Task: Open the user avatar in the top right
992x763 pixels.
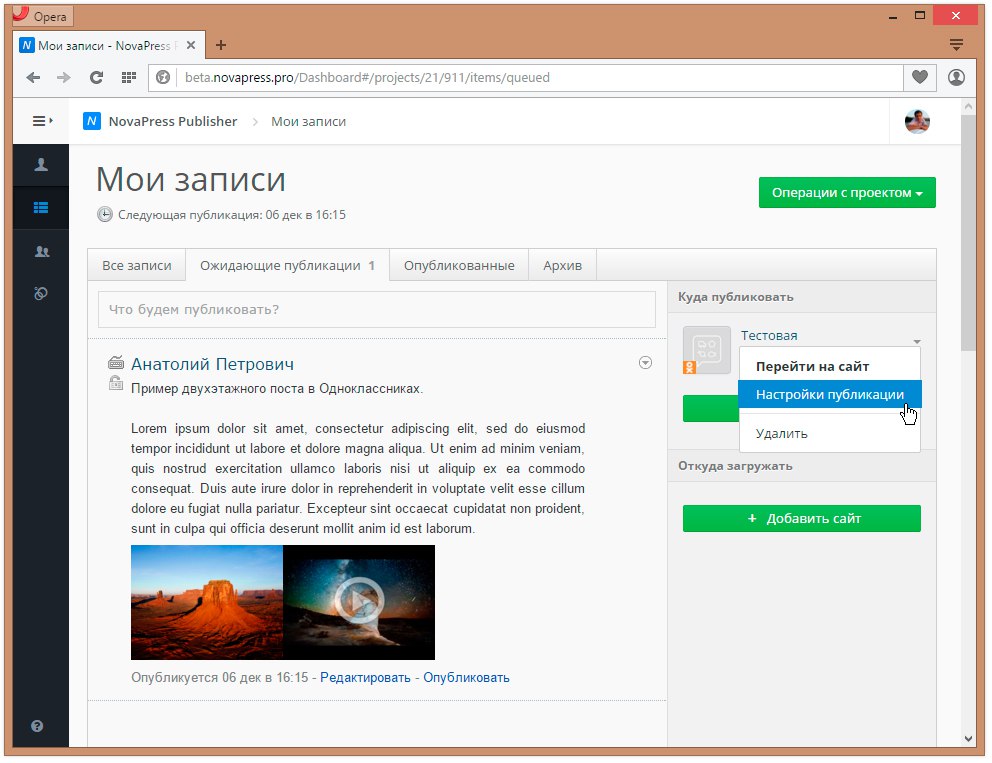Action: 917,121
